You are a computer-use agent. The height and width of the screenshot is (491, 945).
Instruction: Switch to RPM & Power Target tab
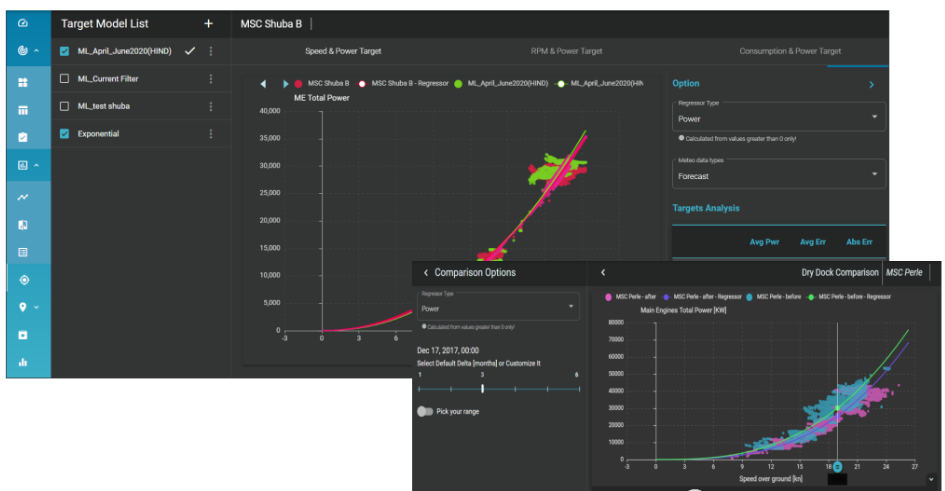566,51
